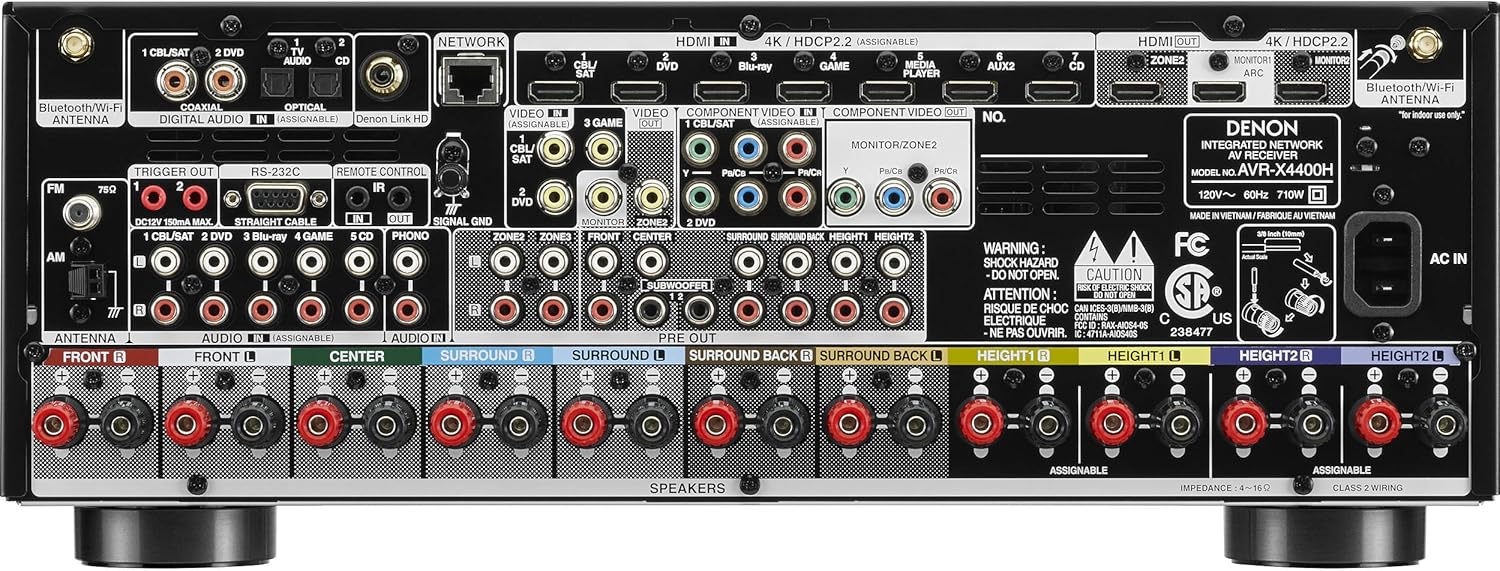Click HDMI input 5 MEDIA PLAYER
Viewport: 1500px width, 571px height.
tap(887, 93)
